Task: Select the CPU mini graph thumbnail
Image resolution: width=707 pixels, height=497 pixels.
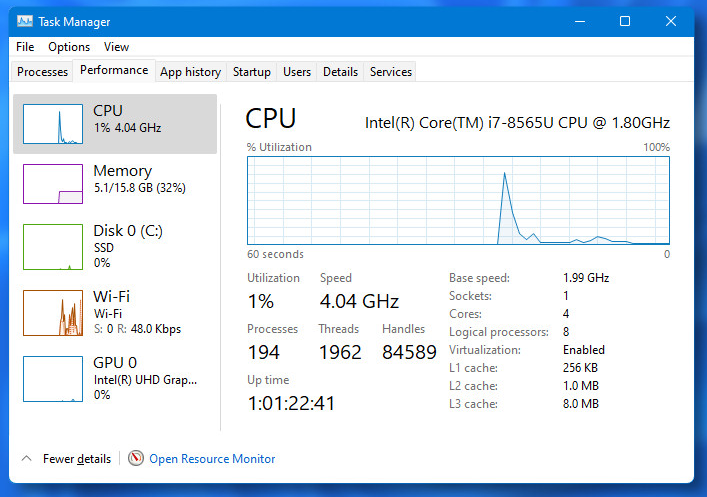Action: point(53,124)
